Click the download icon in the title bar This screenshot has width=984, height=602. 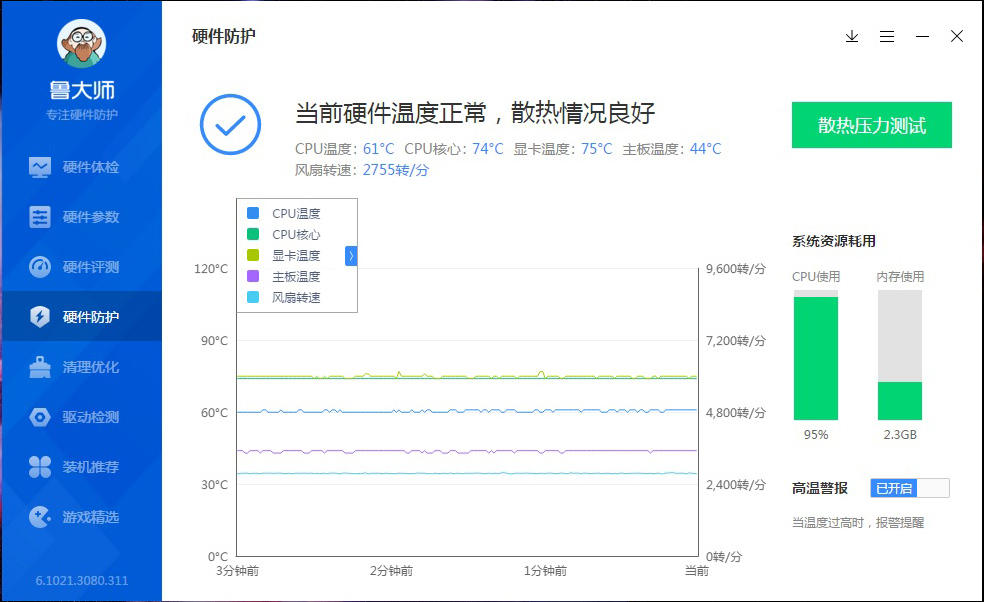(x=851, y=36)
